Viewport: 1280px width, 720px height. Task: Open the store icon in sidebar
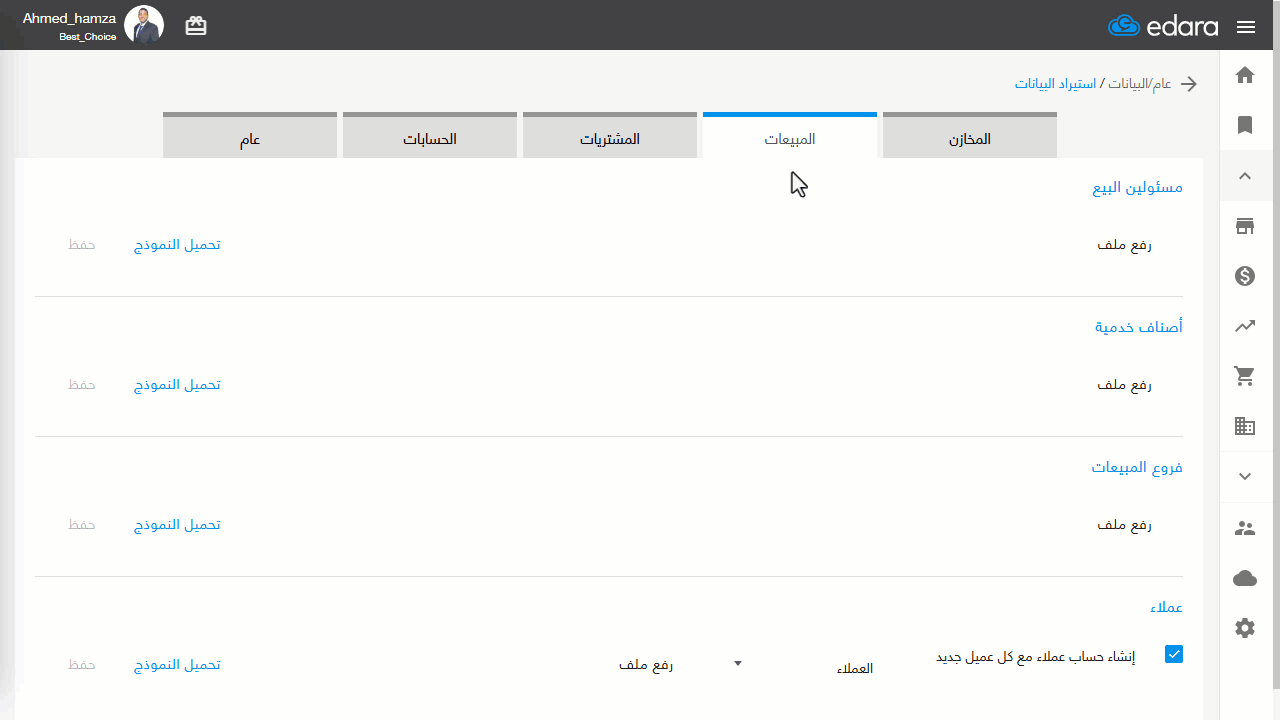(x=1245, y=226)
